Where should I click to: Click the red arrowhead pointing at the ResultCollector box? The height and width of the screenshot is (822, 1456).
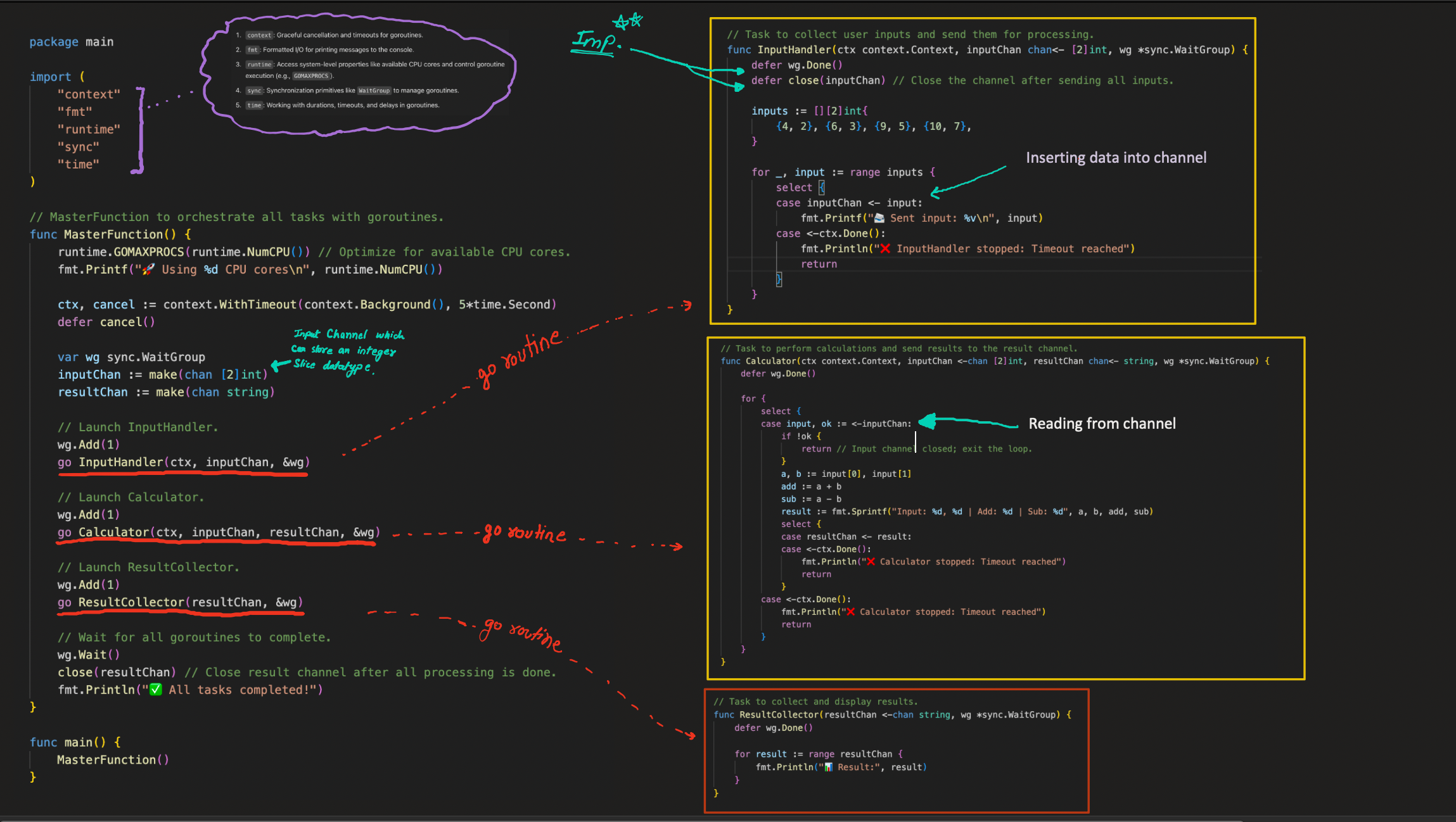691,735
